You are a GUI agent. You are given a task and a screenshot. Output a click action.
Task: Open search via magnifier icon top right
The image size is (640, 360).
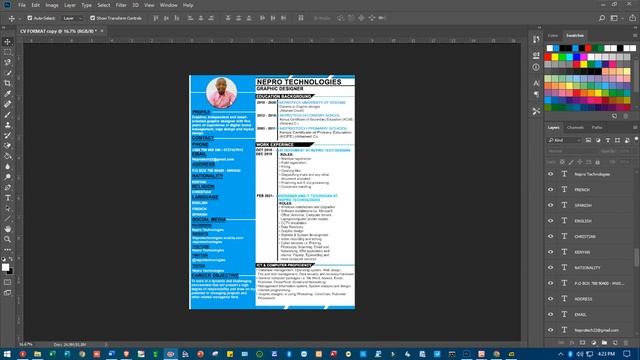(x=602, y=18)
